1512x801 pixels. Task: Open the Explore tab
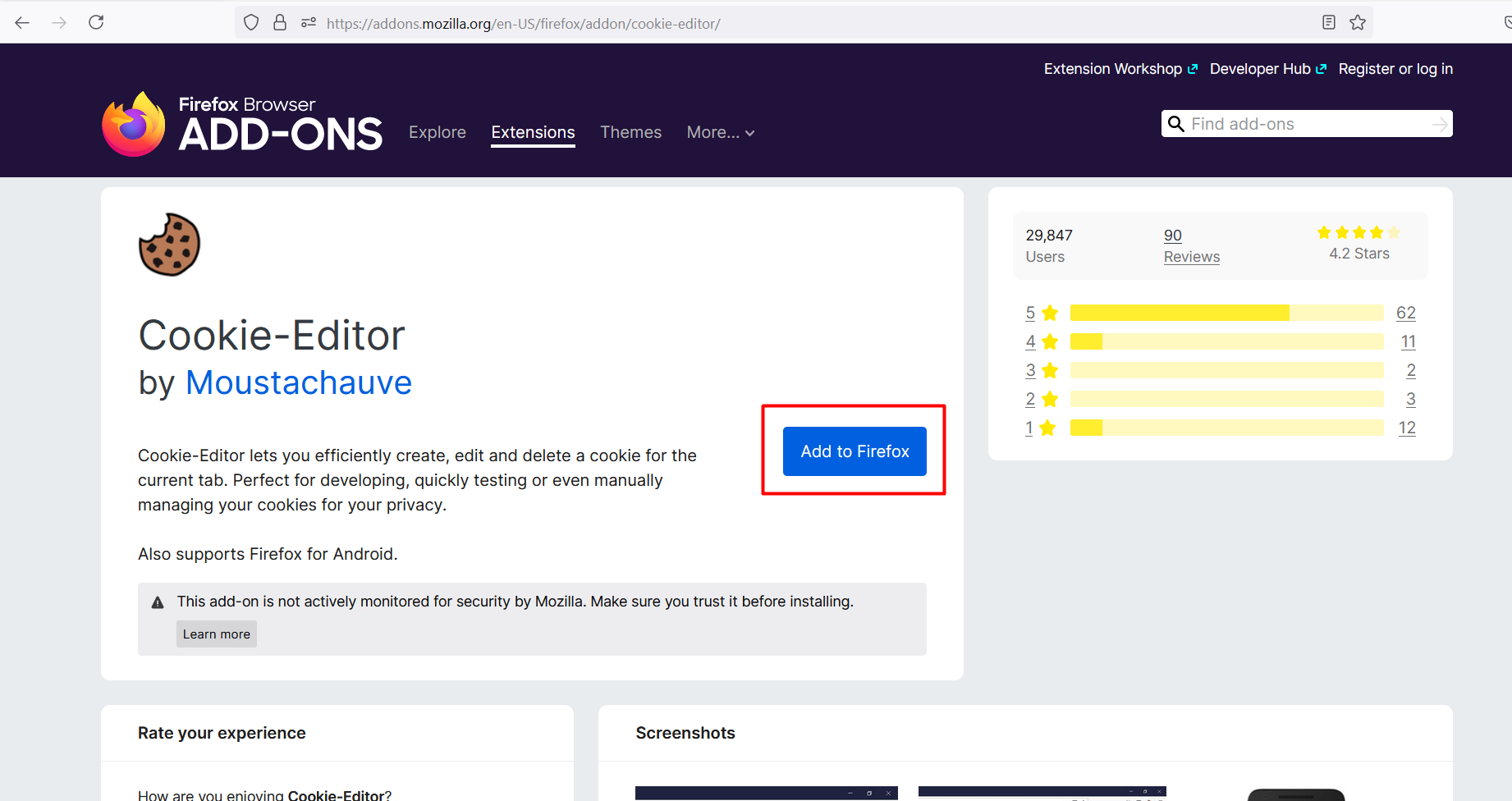[437, 133]
